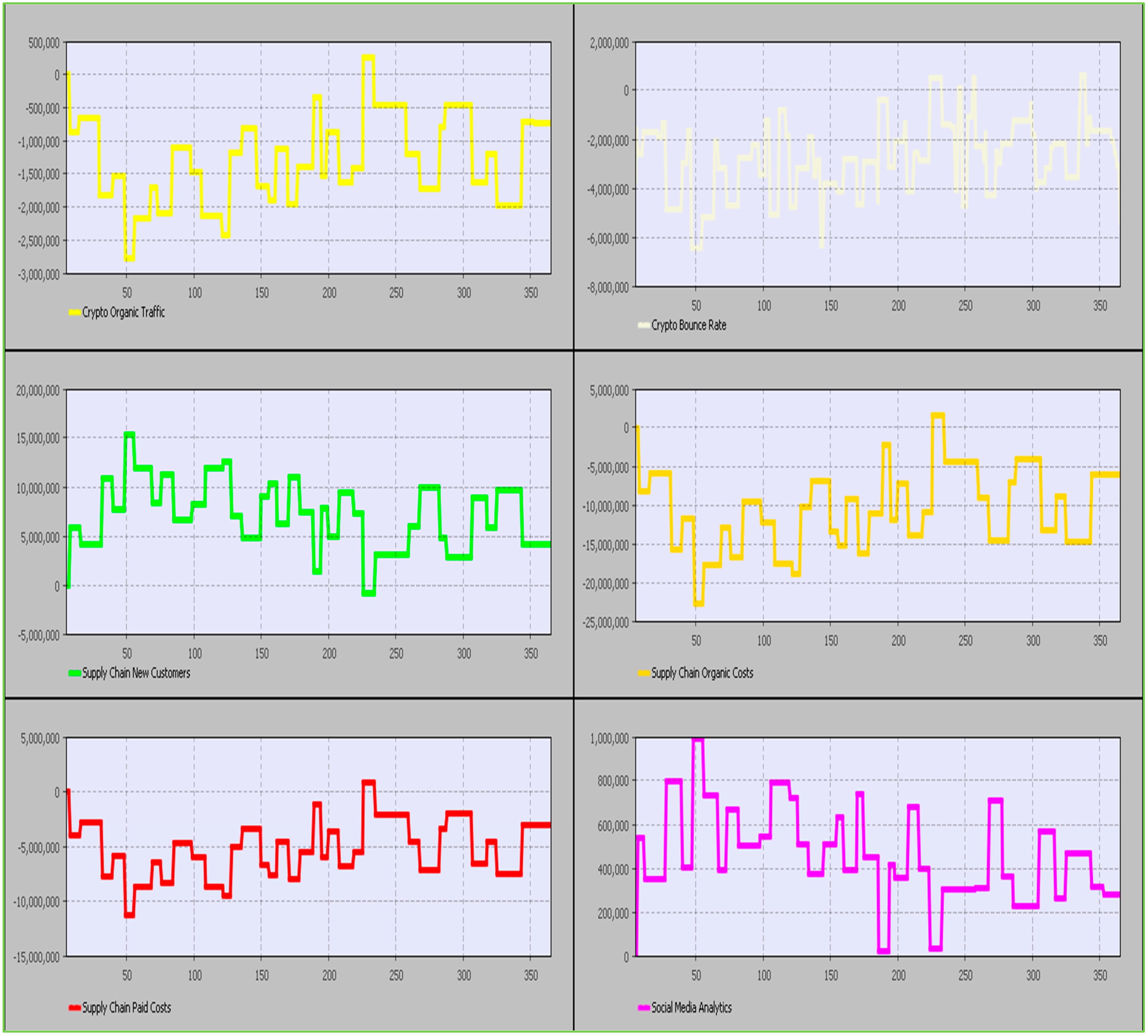Click the pale Crypto Bounce Rate legend swatch
This screenshot has width=1148, height=1036.
[x=644, y=325]
